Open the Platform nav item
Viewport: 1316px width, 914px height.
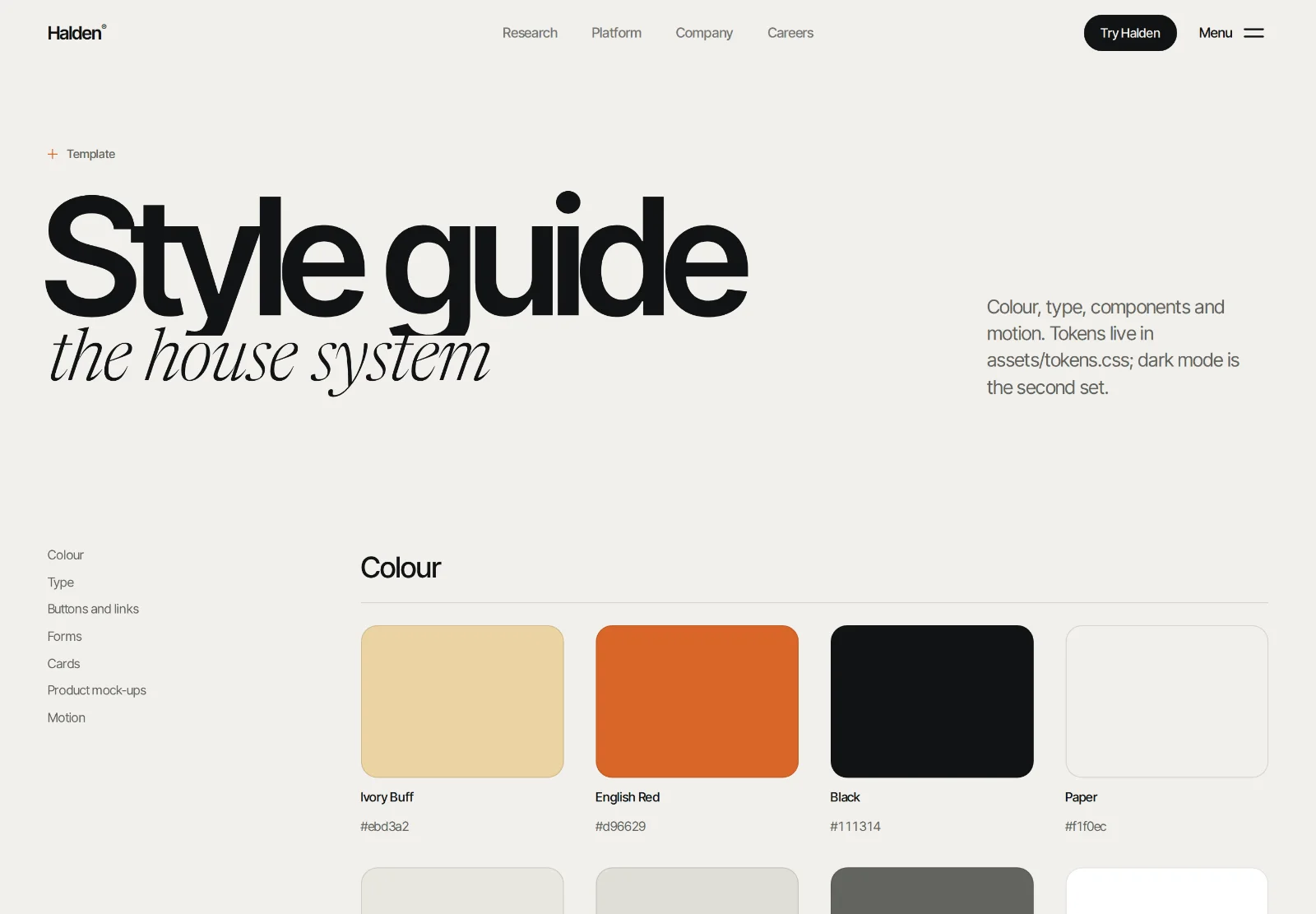616,33
